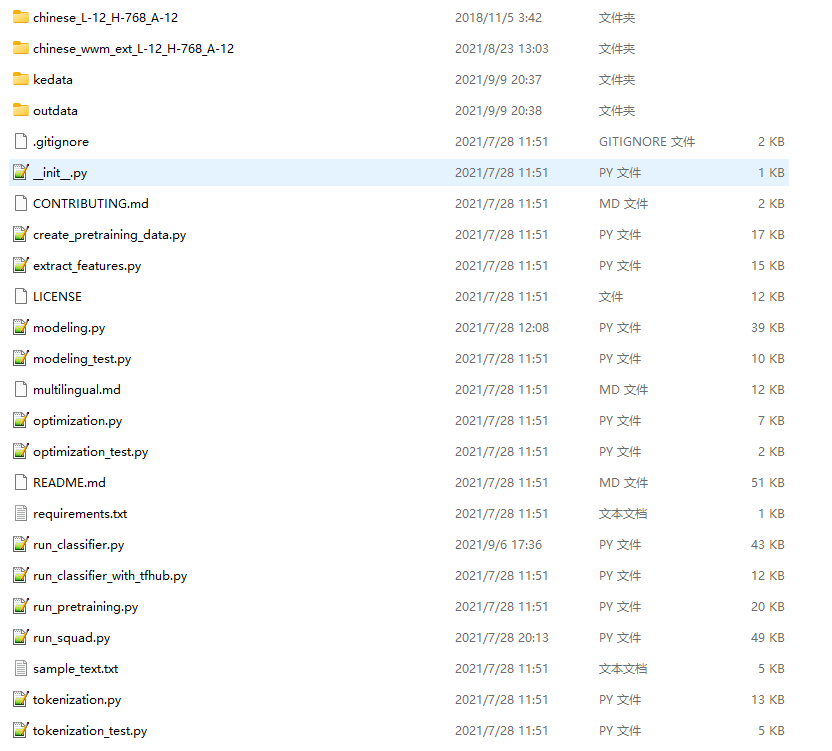Click the 49 KB size of run_squad.py

(768, 638)
